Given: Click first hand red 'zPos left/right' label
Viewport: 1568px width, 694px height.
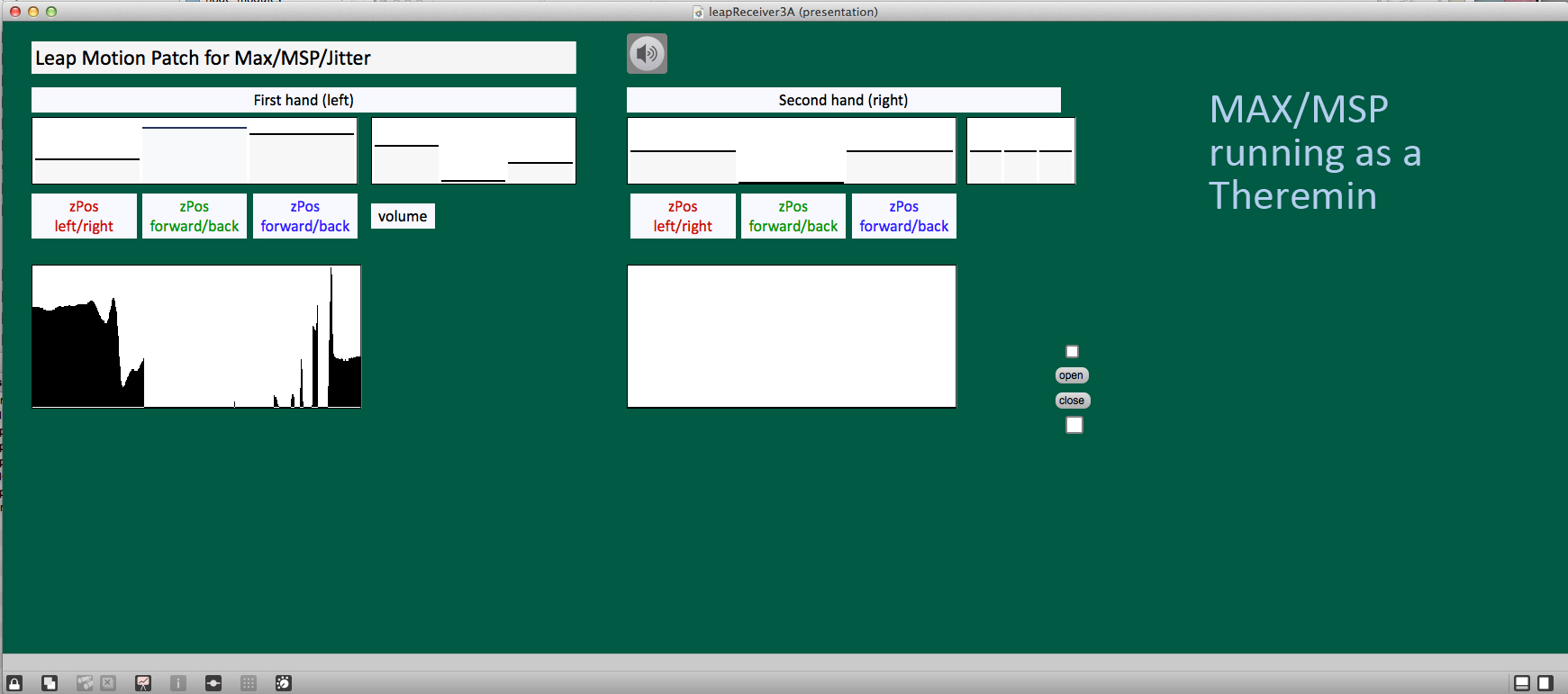Looking at the screenshot, I should coord(84,216).
